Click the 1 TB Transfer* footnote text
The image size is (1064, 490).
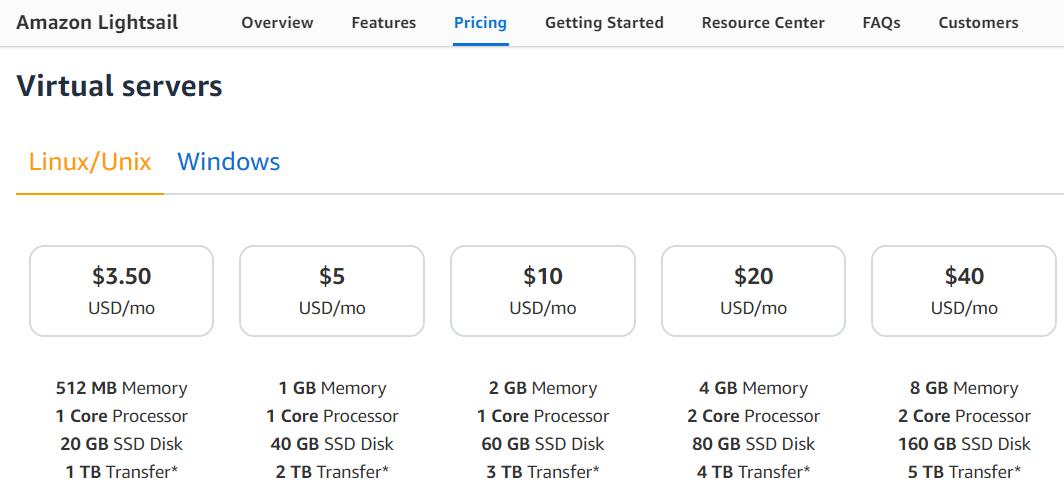[x=121, y=472]
